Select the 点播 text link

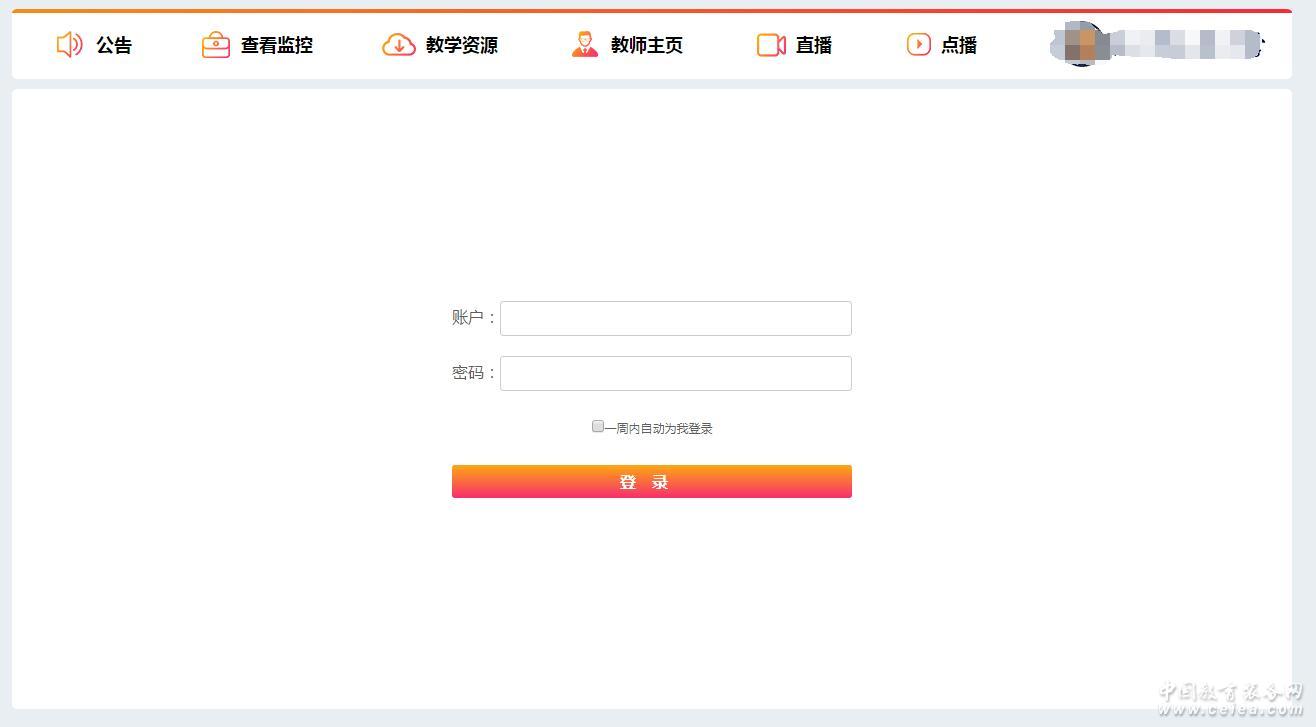[959, 45]
